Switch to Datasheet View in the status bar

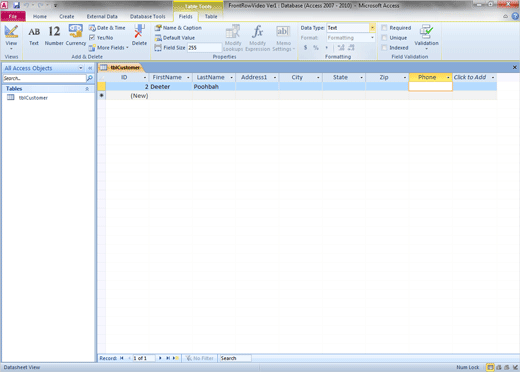click(x=490, y=367)
